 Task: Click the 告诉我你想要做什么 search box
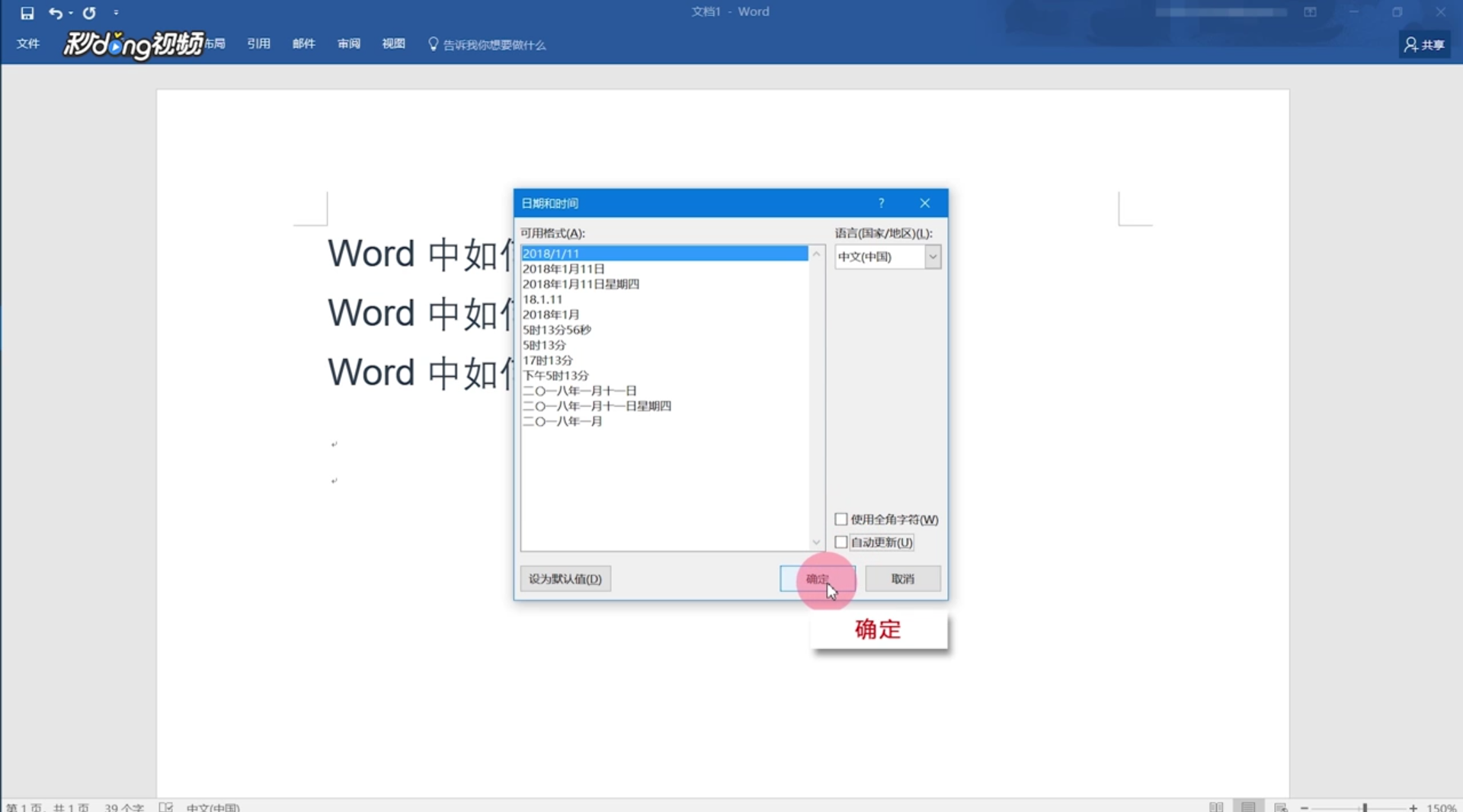tap(495, 45)
